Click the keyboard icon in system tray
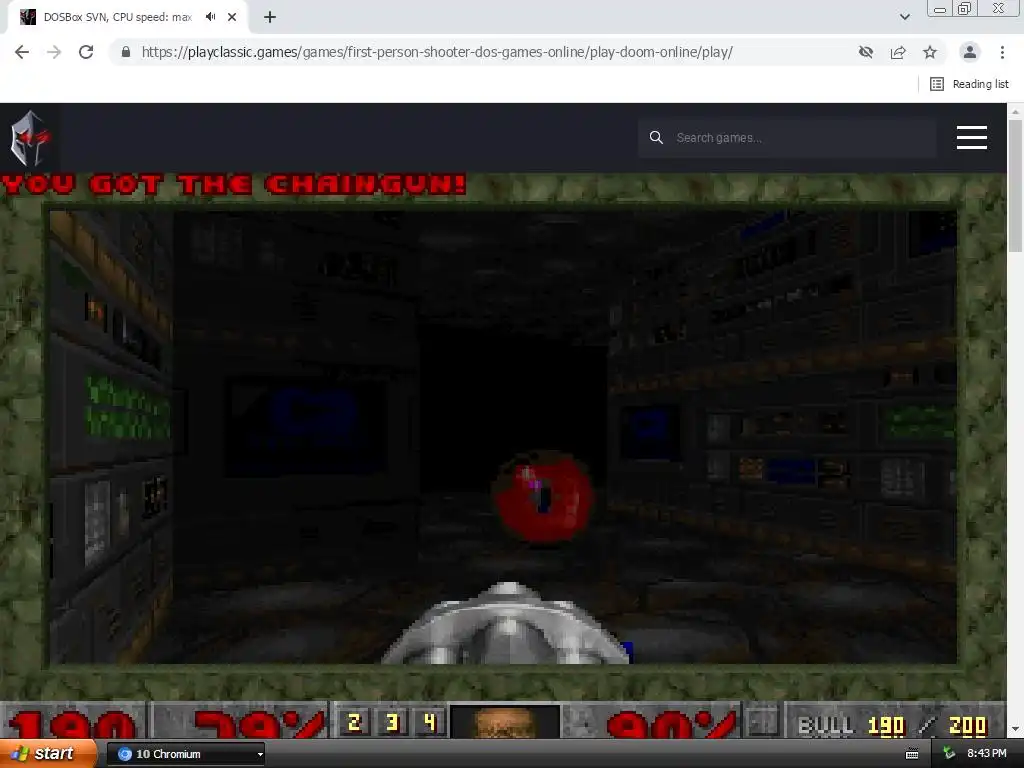1024x768 pixels. tap(912, 754)
